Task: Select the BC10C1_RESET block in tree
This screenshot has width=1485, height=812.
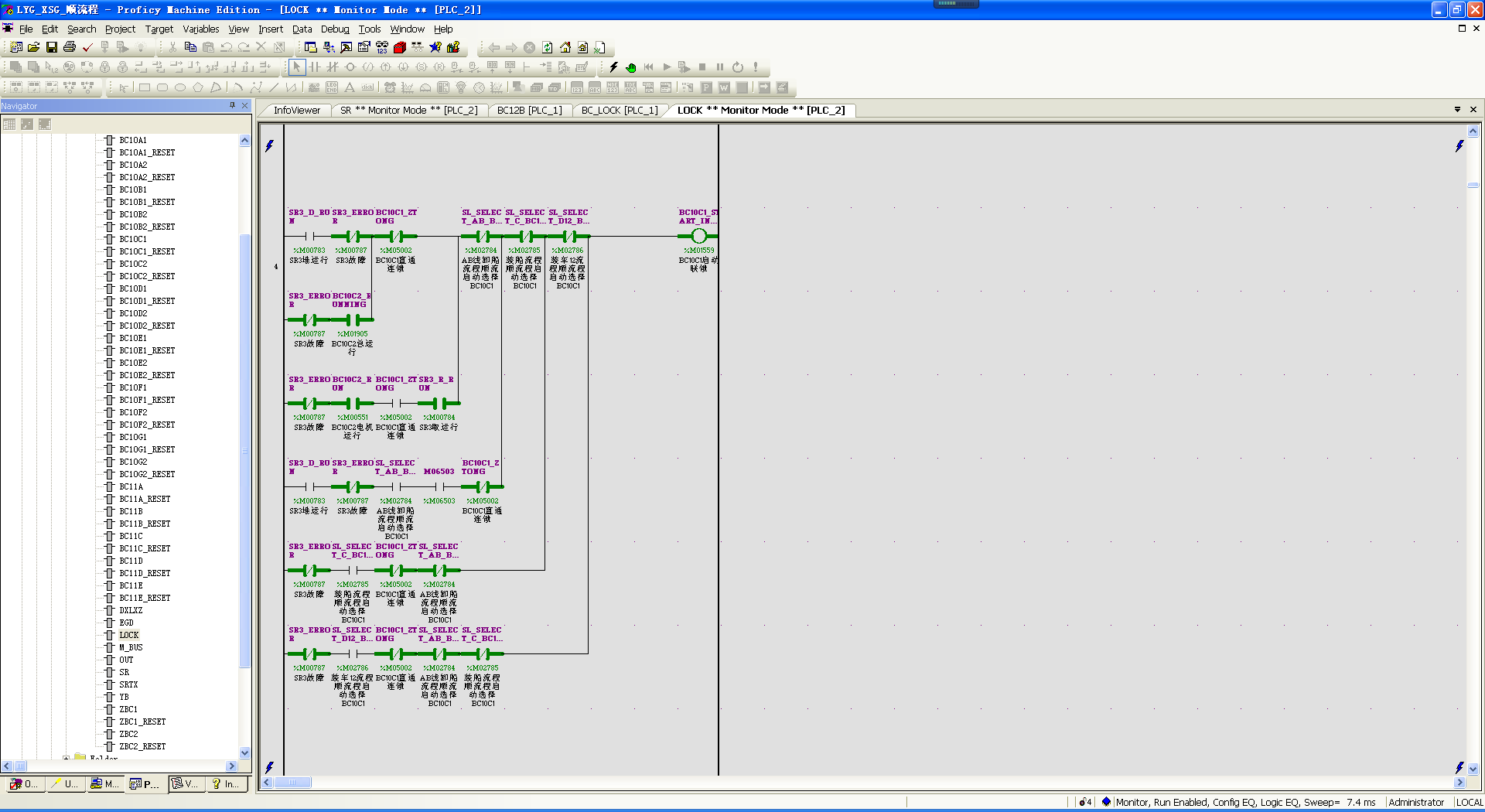Action: coord(147,251)
